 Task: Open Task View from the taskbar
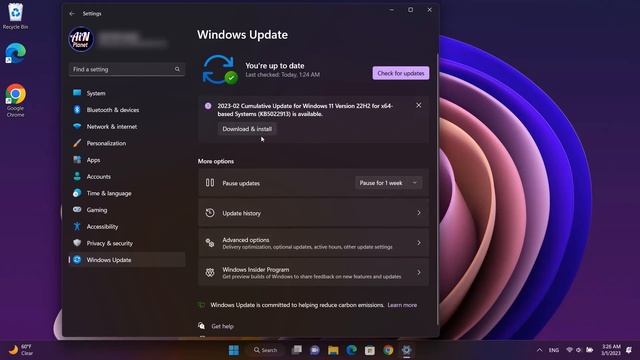point(297,350)
